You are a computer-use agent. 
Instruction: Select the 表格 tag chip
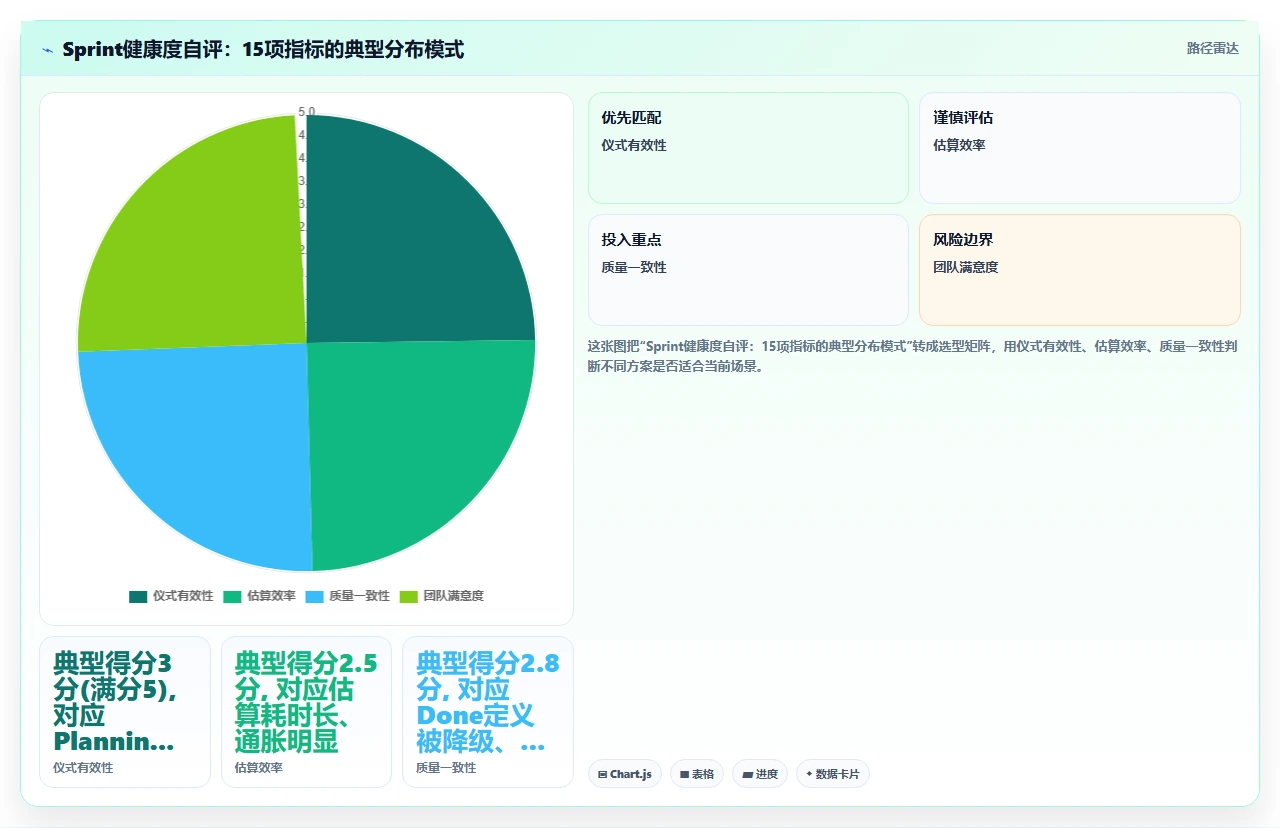pos(697,774)
